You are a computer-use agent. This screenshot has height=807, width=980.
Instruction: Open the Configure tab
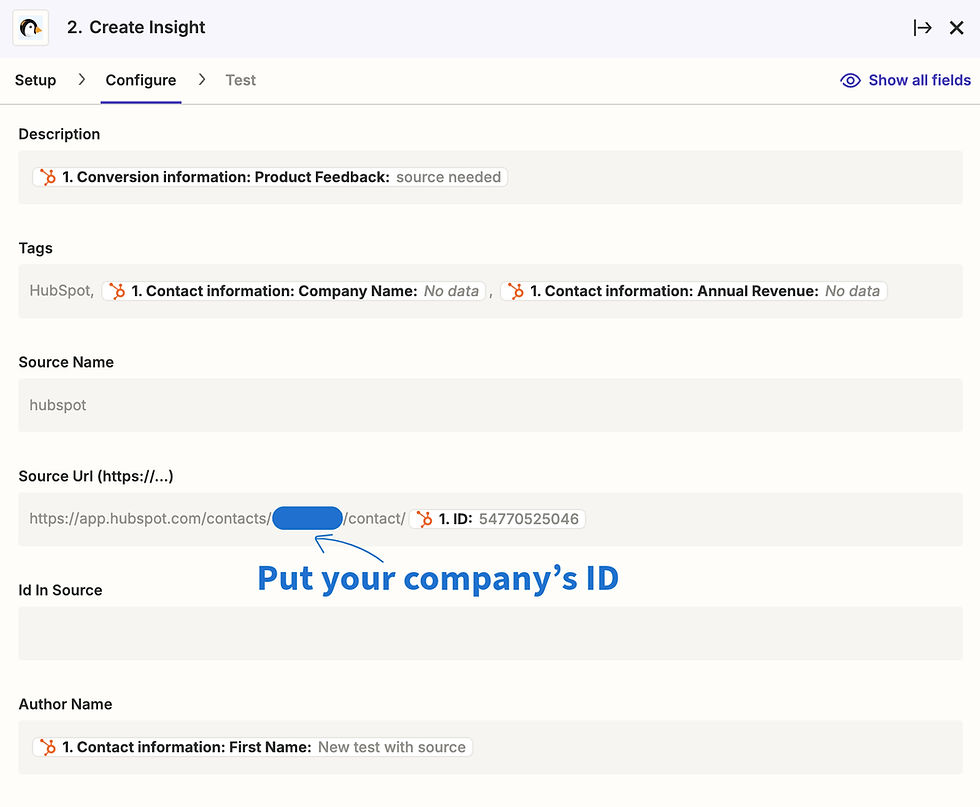(x=141, y=80)
